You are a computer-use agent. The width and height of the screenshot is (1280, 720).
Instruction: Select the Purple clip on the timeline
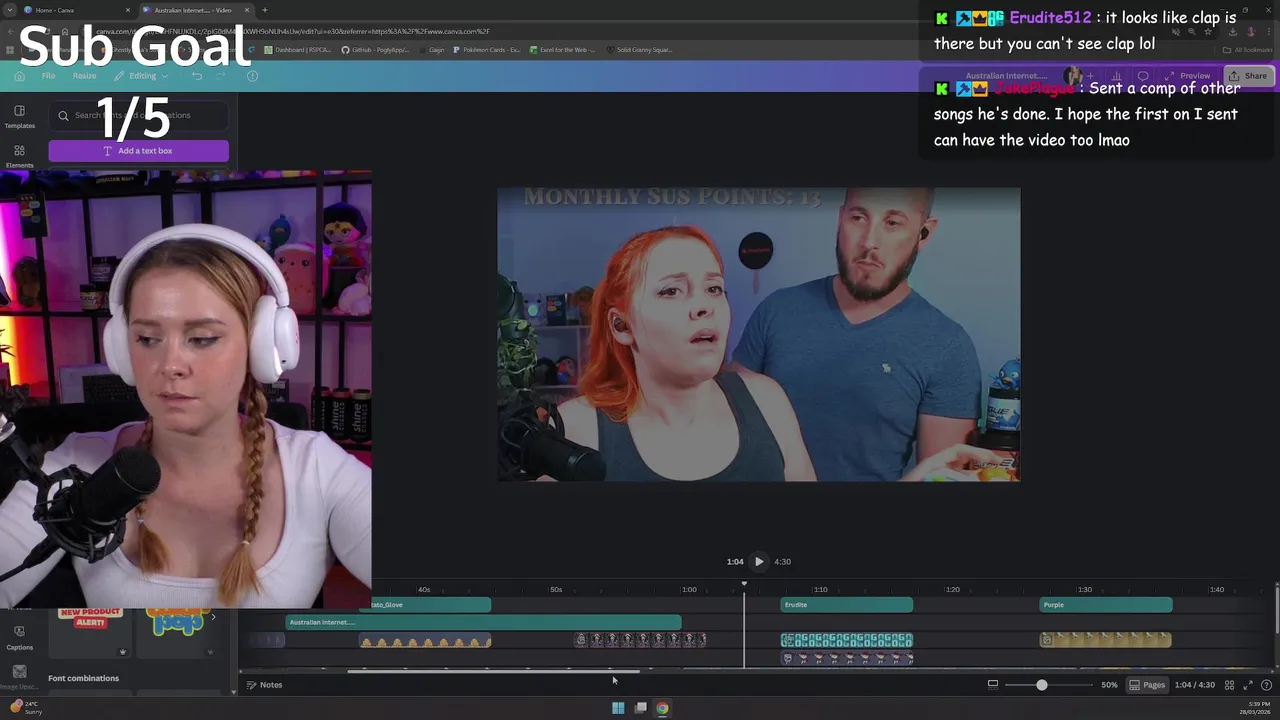(x=1105, y=605)
